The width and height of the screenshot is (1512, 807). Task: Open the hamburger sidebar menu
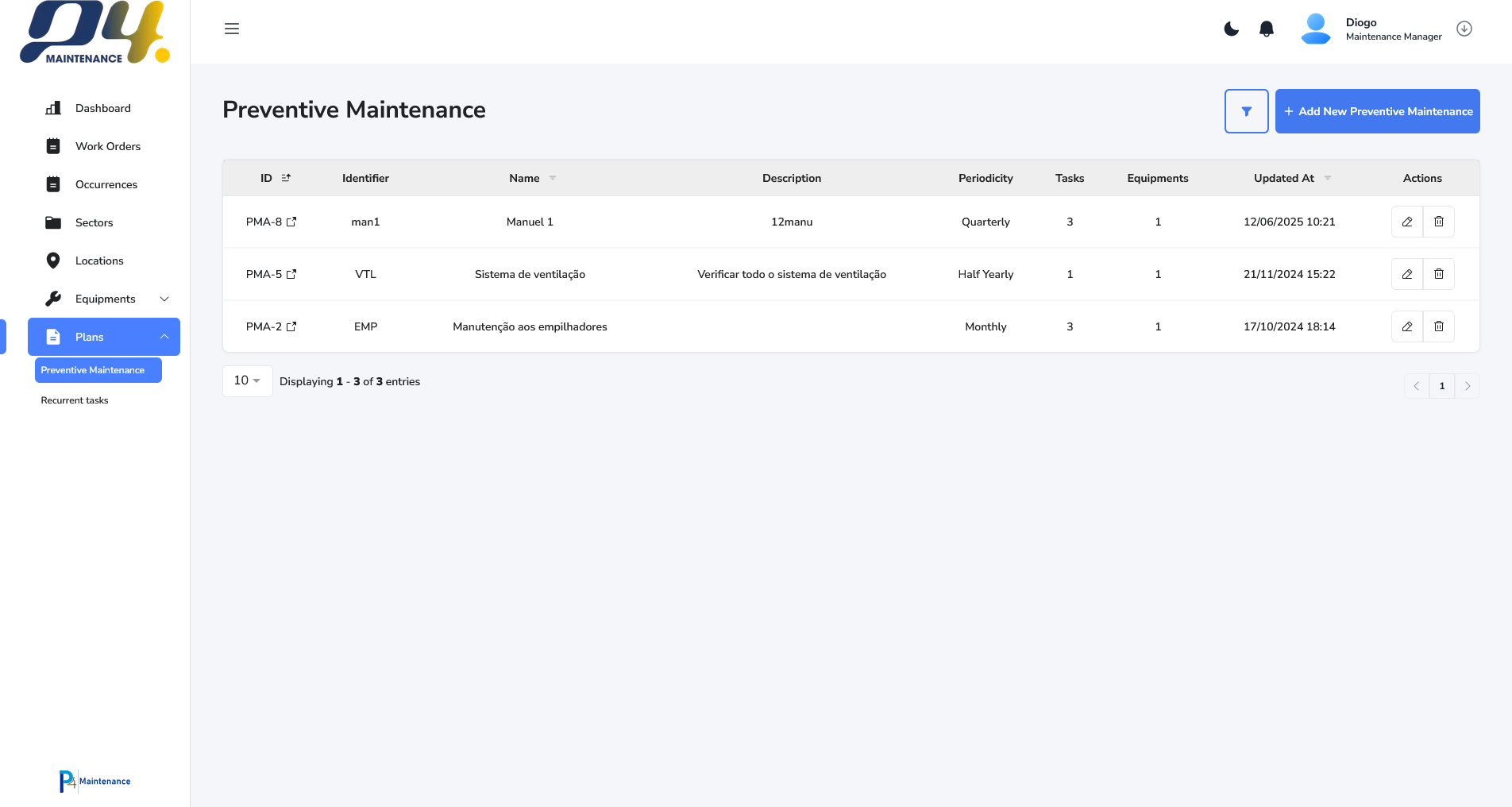click(232, 29)
